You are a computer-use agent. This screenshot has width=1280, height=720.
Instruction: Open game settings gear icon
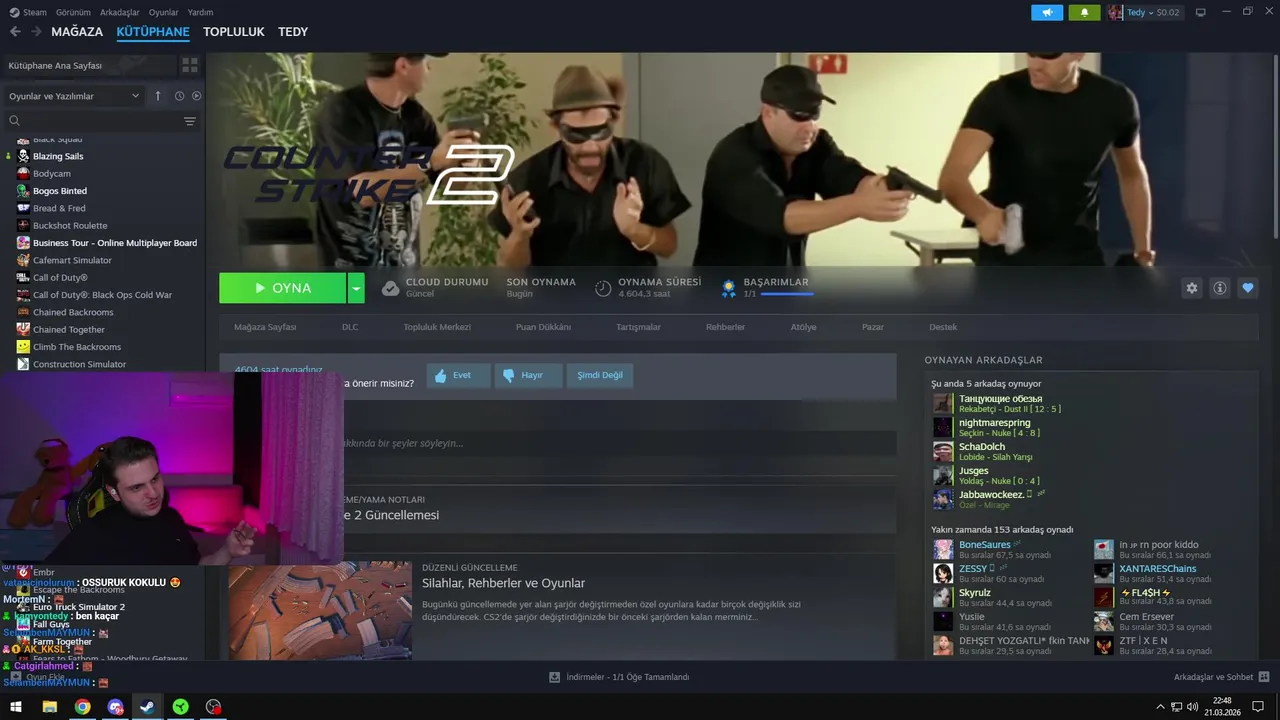click(x=1191, y=288)
